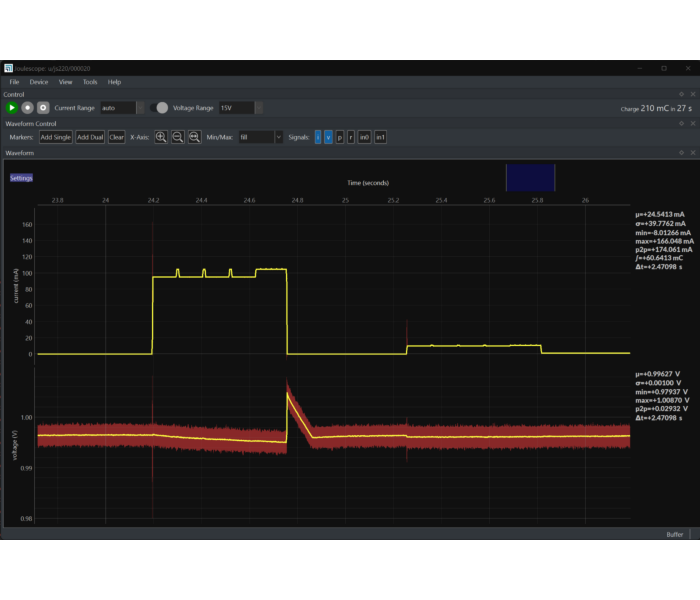Close the Waveform panel
The image size is (700, 600).
pyautogui.click(x=693, y=153)
